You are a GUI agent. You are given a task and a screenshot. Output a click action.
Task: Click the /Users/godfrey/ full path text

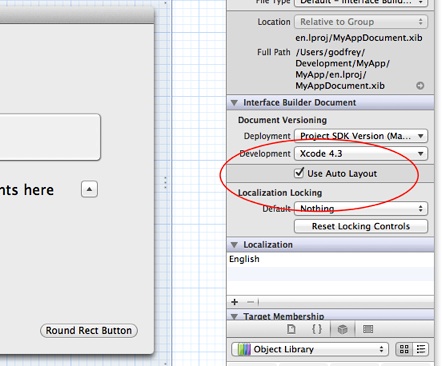click(343, 69)
